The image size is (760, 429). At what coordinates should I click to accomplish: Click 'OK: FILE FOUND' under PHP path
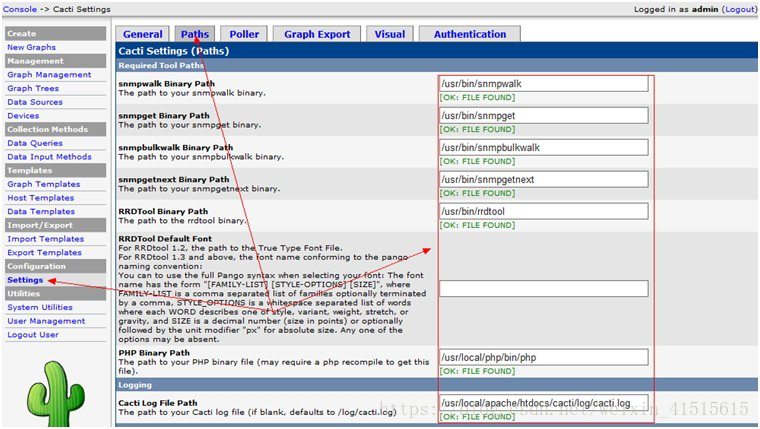(477, 371)
